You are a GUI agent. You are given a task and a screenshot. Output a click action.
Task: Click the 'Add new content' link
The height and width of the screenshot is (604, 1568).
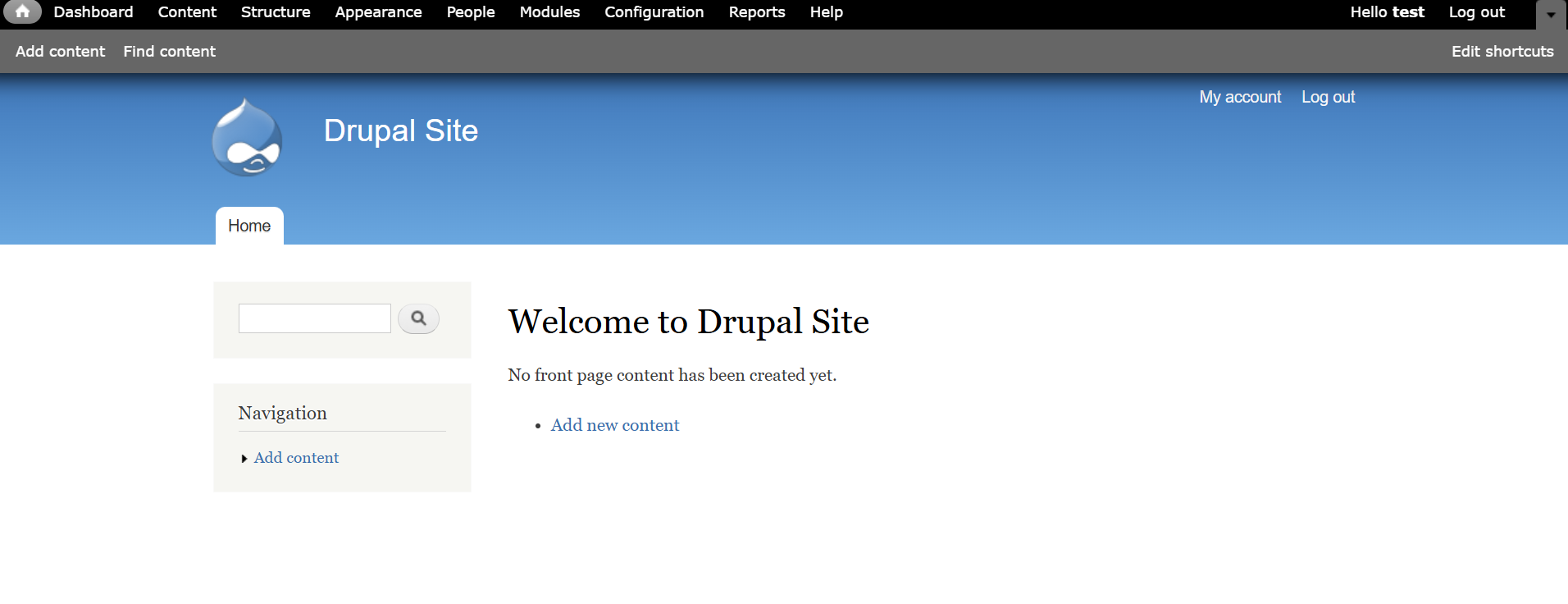[x=615, y=425]
